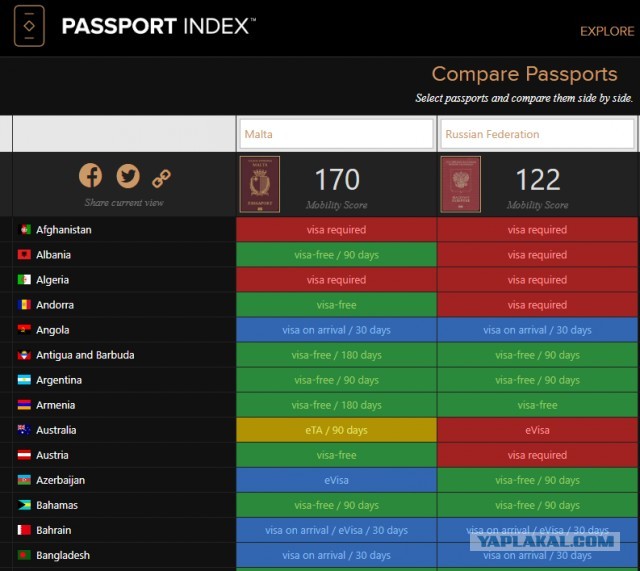Click the Azerbaijan flag icon
This screenshot has height=571, width=640.
click(x=24, y=480)
